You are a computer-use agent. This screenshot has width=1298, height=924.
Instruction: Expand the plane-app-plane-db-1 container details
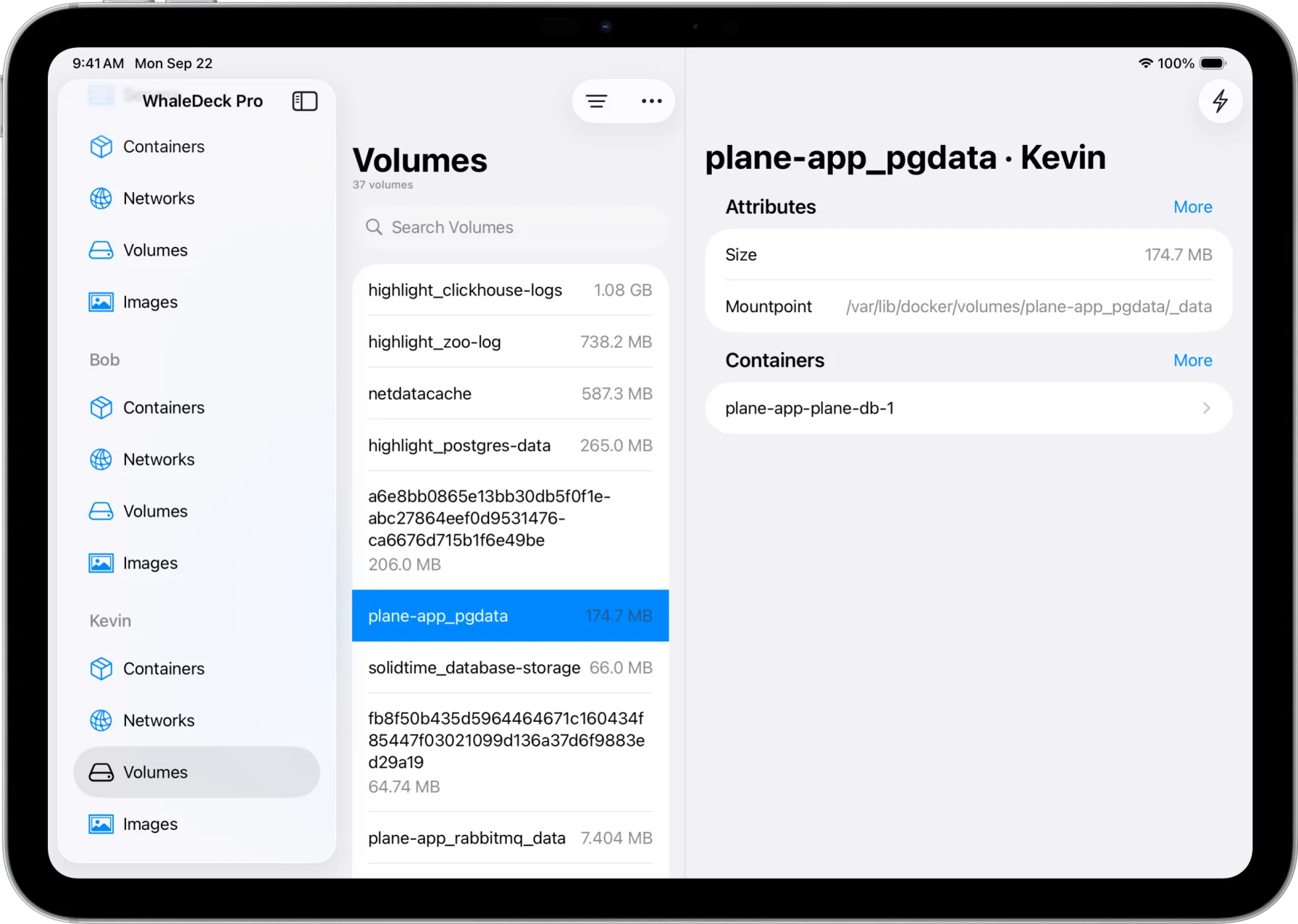pos(968,408)
